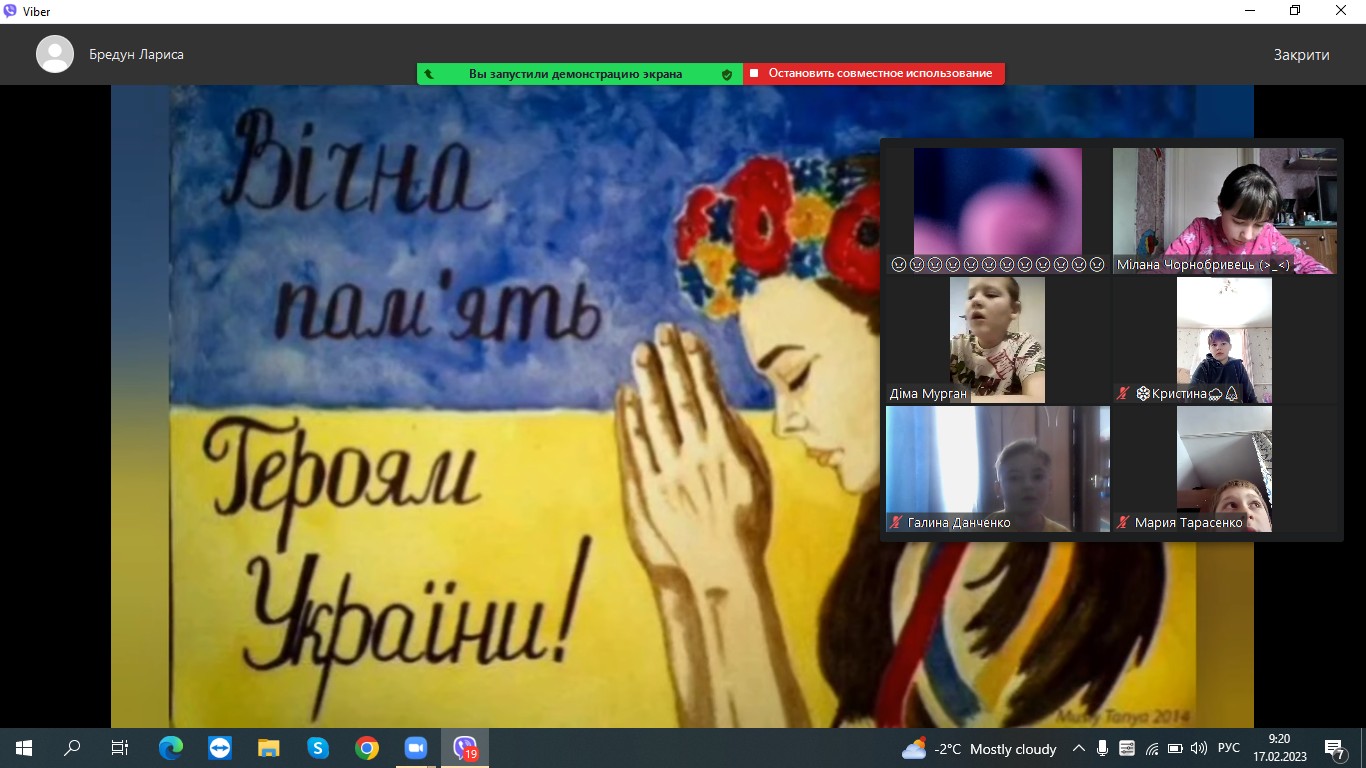Viewport: 1366px width, 768px height.
Task: Open the Windows Start menu
Action: [x=24, y=748]
